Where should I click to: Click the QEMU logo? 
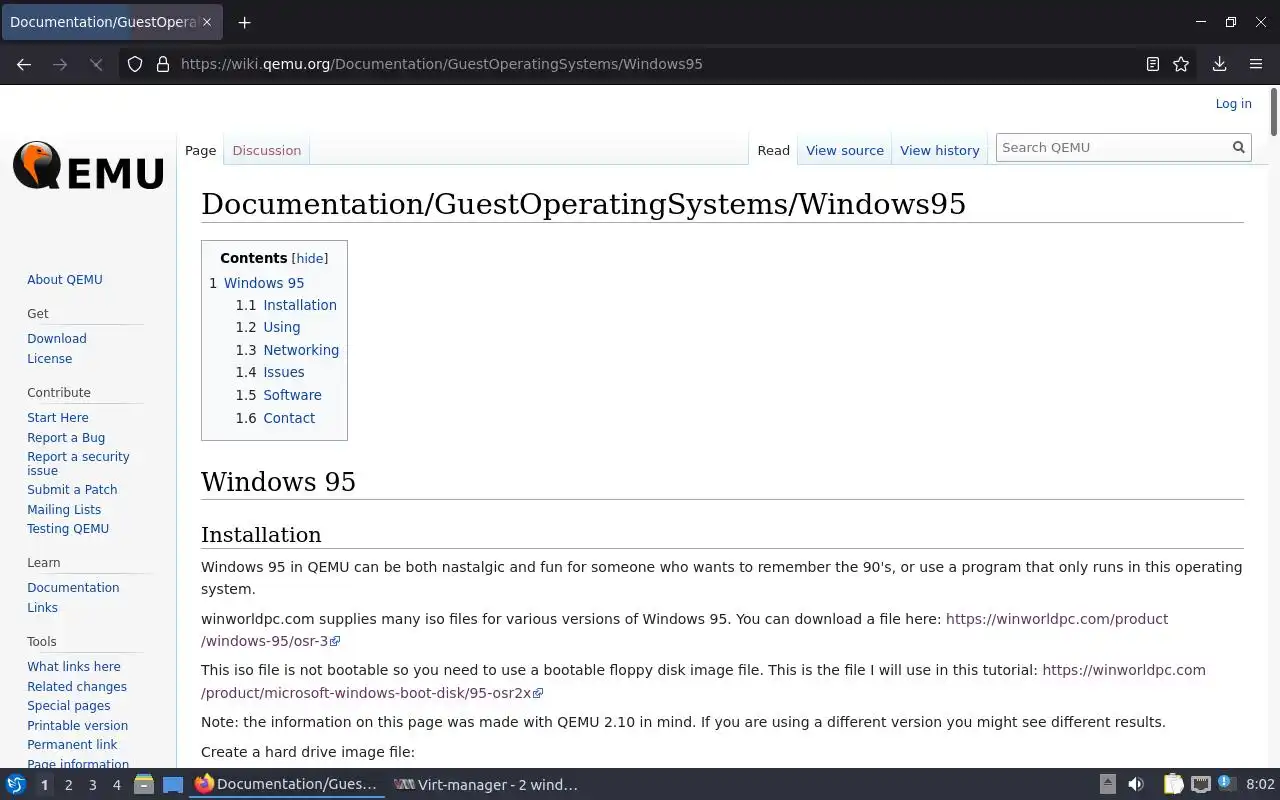(88, 166)
